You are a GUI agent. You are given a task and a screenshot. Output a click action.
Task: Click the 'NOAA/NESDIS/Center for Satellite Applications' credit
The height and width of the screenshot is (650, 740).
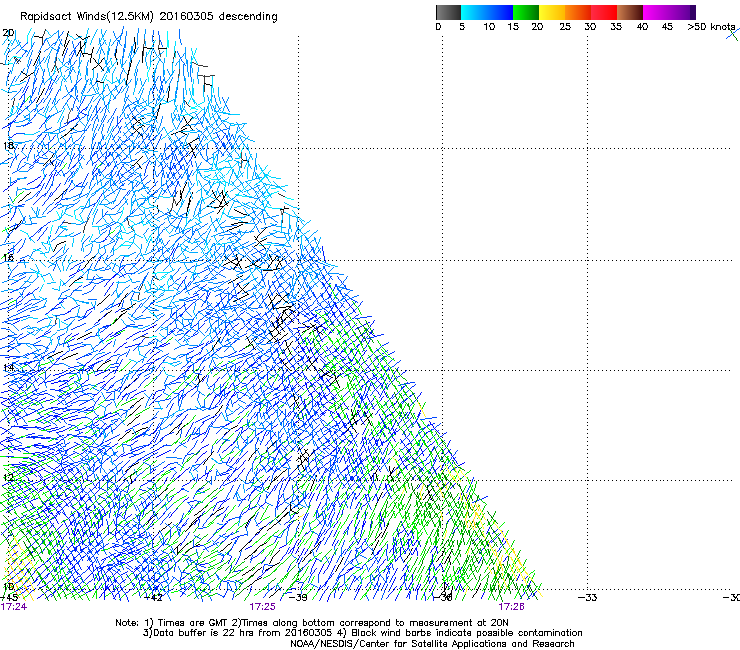399,644
